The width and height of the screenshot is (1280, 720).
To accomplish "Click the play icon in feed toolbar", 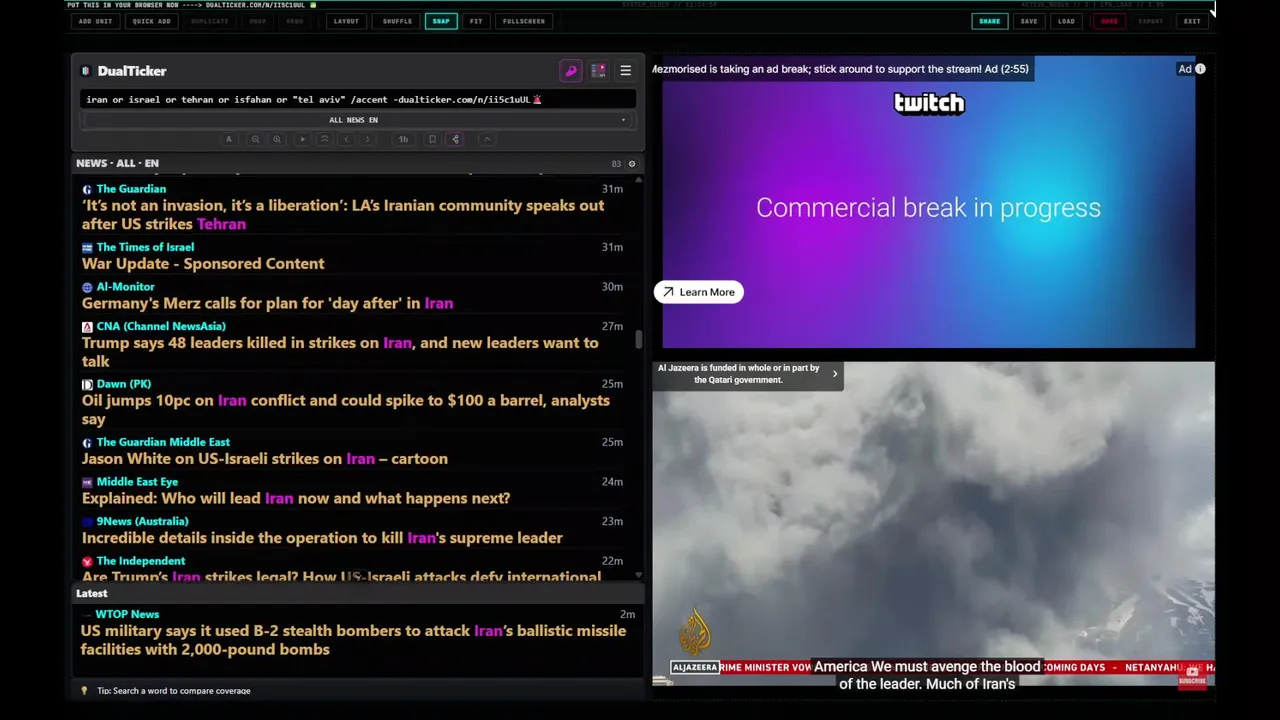I will click(x=302, y=139).
